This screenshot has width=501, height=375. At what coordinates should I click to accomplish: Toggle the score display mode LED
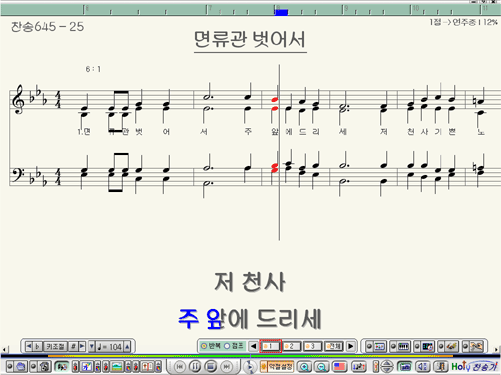[369, 346]
